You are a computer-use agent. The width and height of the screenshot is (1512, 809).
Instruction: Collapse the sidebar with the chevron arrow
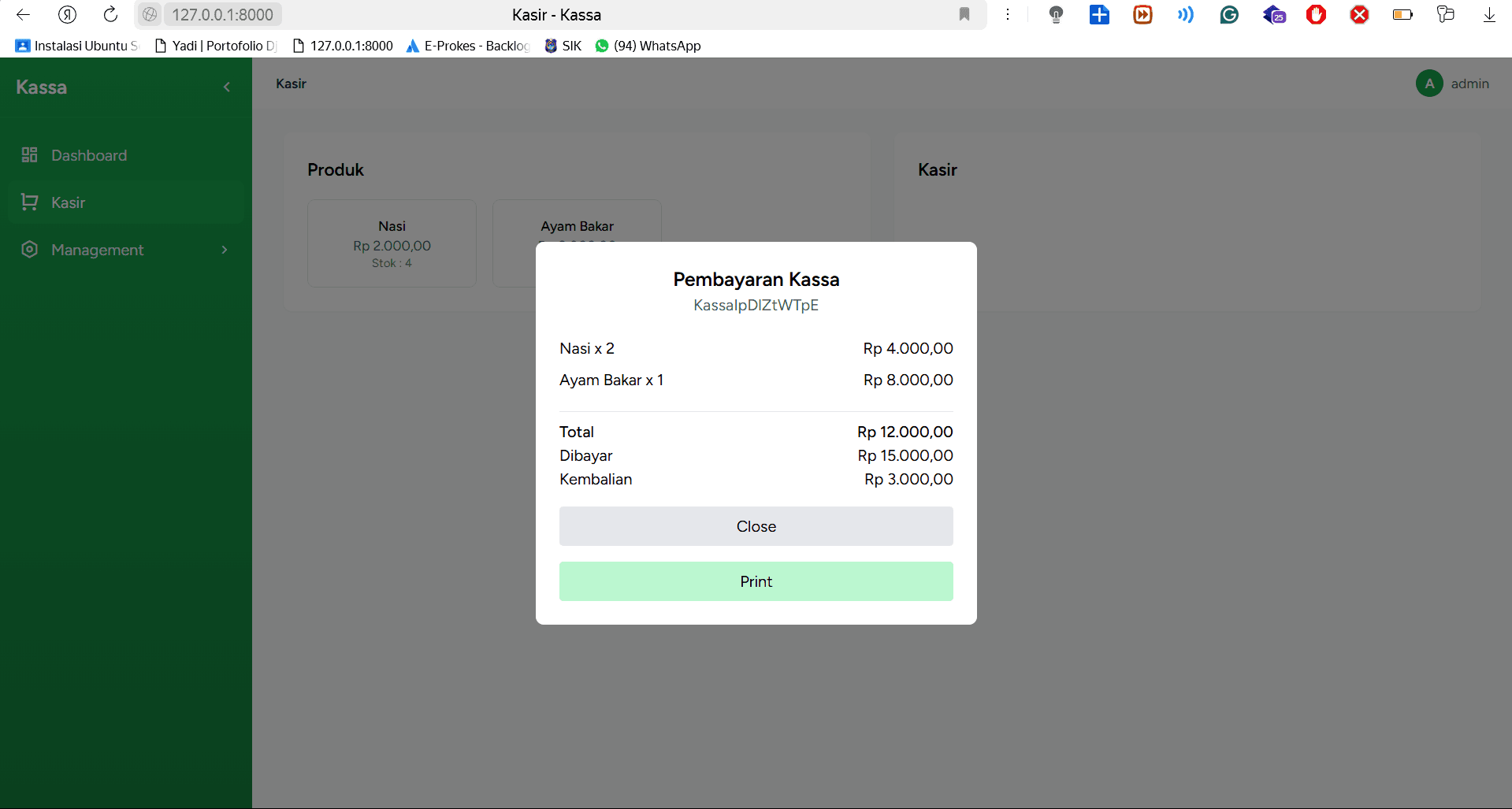click(x=227, y=87)
